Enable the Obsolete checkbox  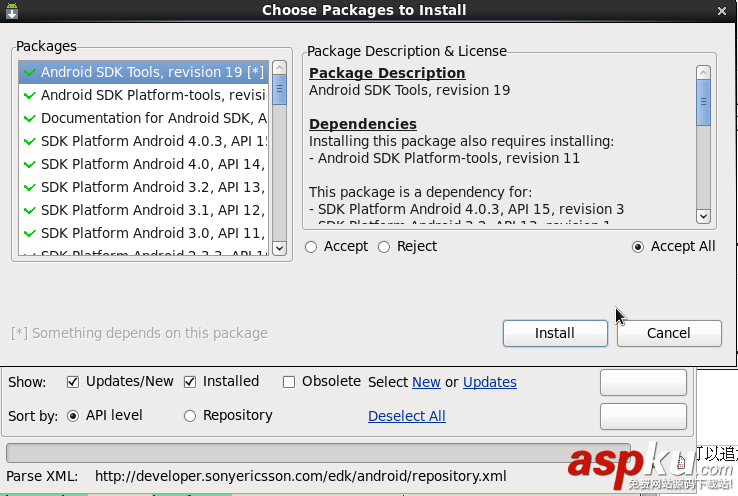pyautogui.click(x=289, y=382)
